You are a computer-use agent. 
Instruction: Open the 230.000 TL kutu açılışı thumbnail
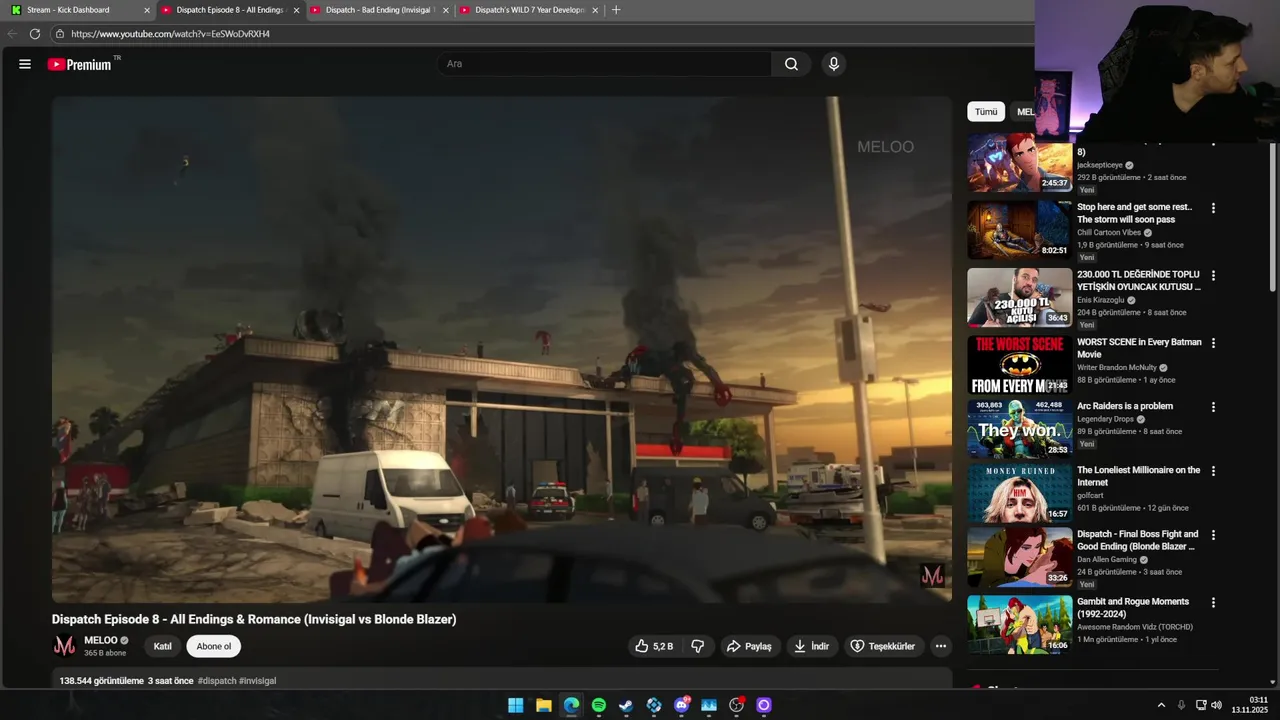pos(1019,297)
